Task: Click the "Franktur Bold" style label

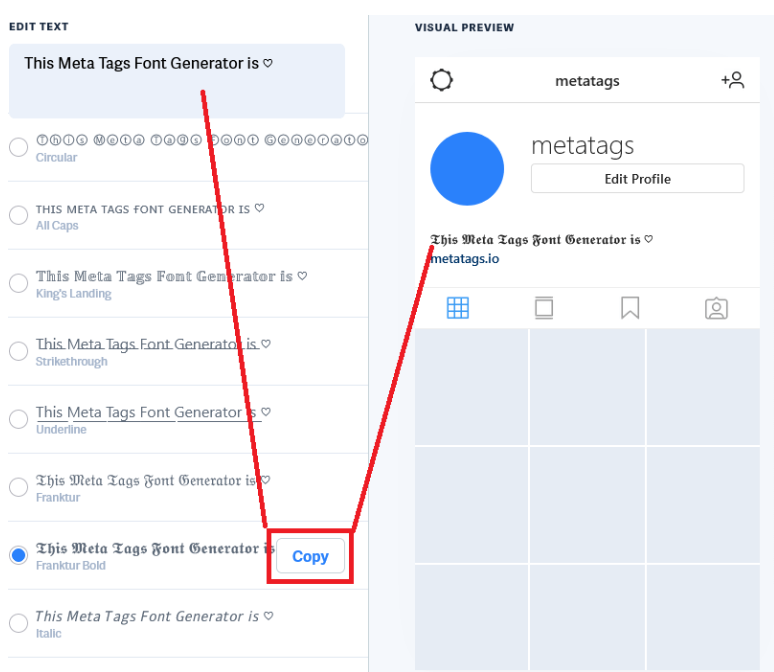Action: [x=71, y=566]
